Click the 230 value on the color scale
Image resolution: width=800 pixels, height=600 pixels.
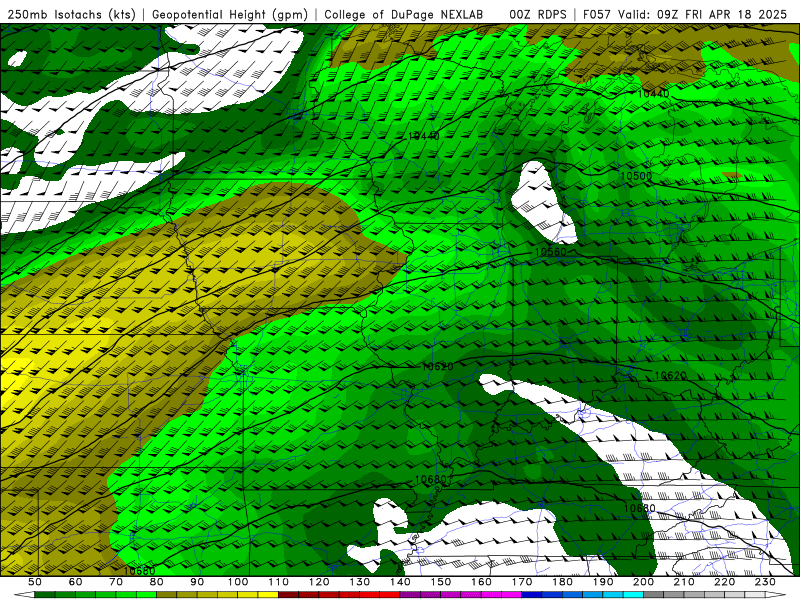coord(765,582)
